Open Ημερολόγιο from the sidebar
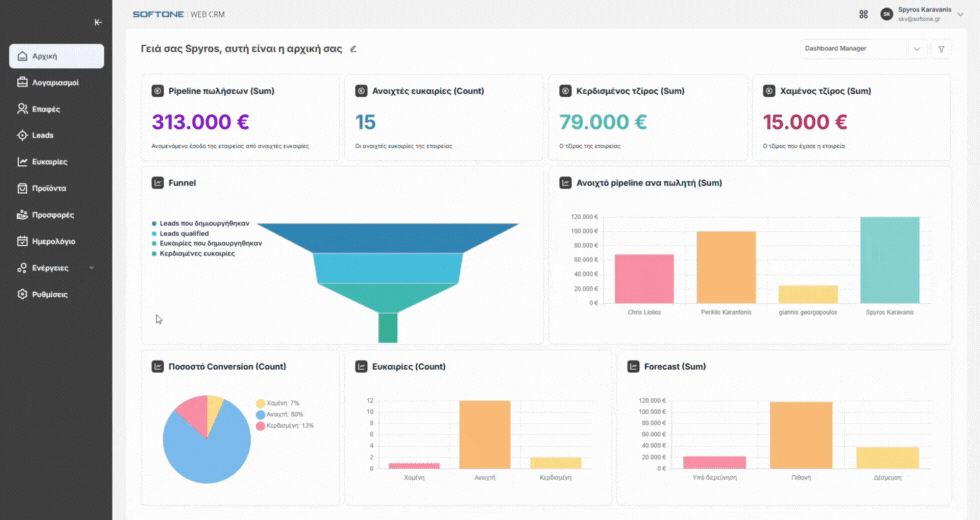The width and height of the screenshot is (980, 520). pos(53,241)
